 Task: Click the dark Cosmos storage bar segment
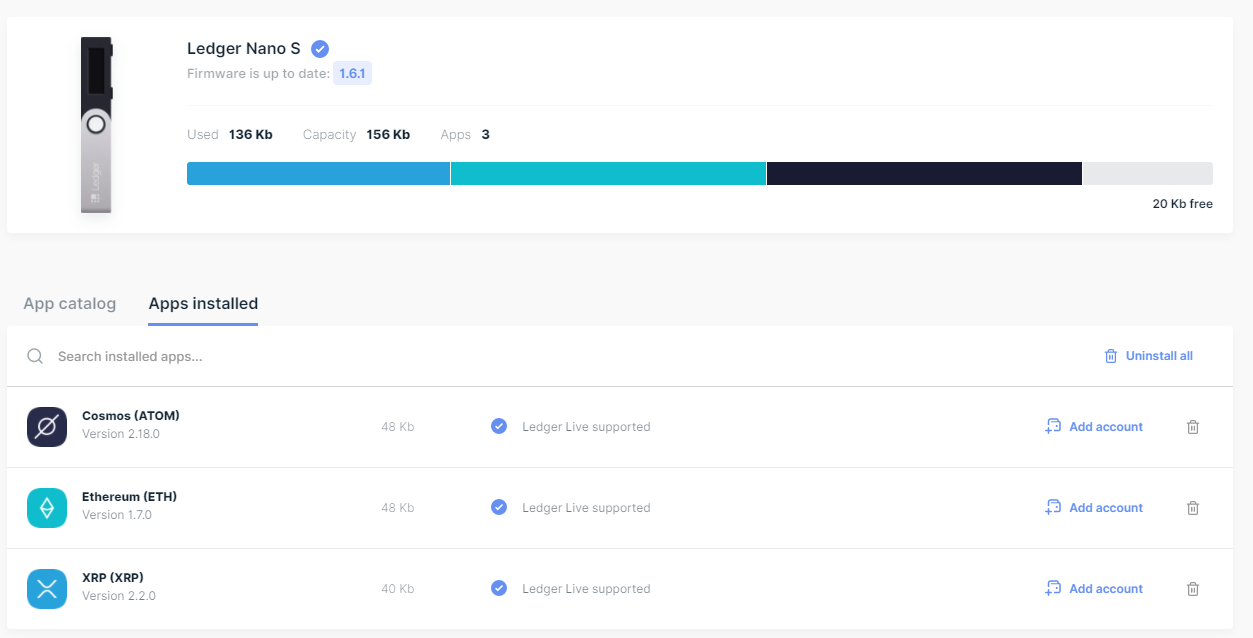(924, 173)
